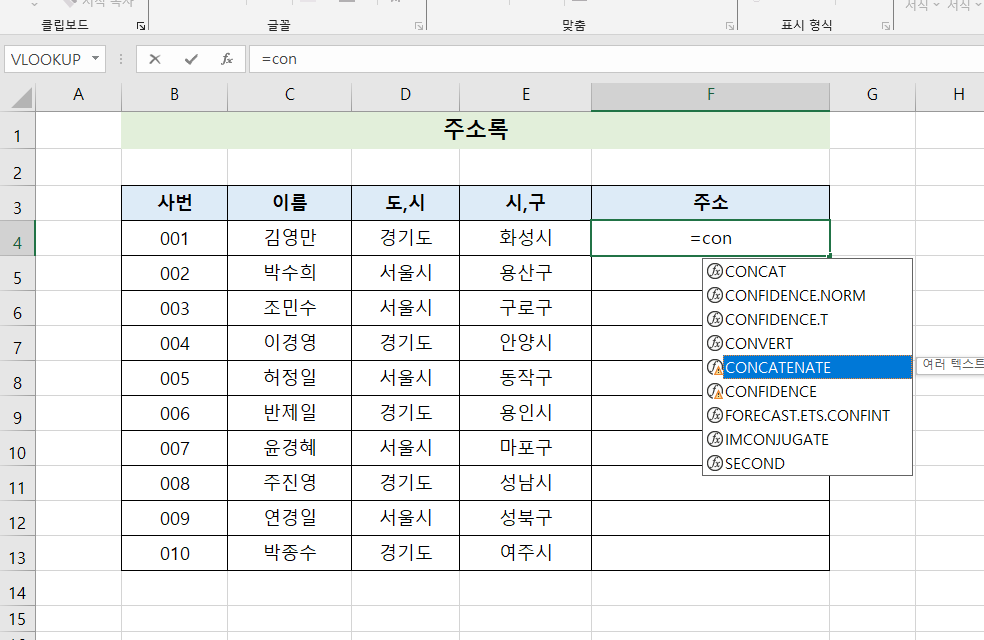Expand the Name Box dropdown arrow
The width and height of the screenshot is (984, 640).
(95, 58)
